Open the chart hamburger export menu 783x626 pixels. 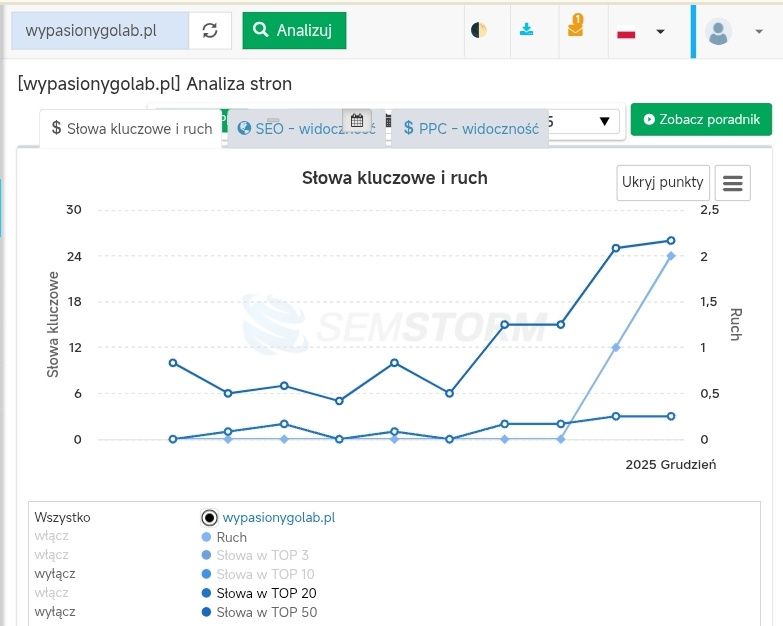click(733, 183)
